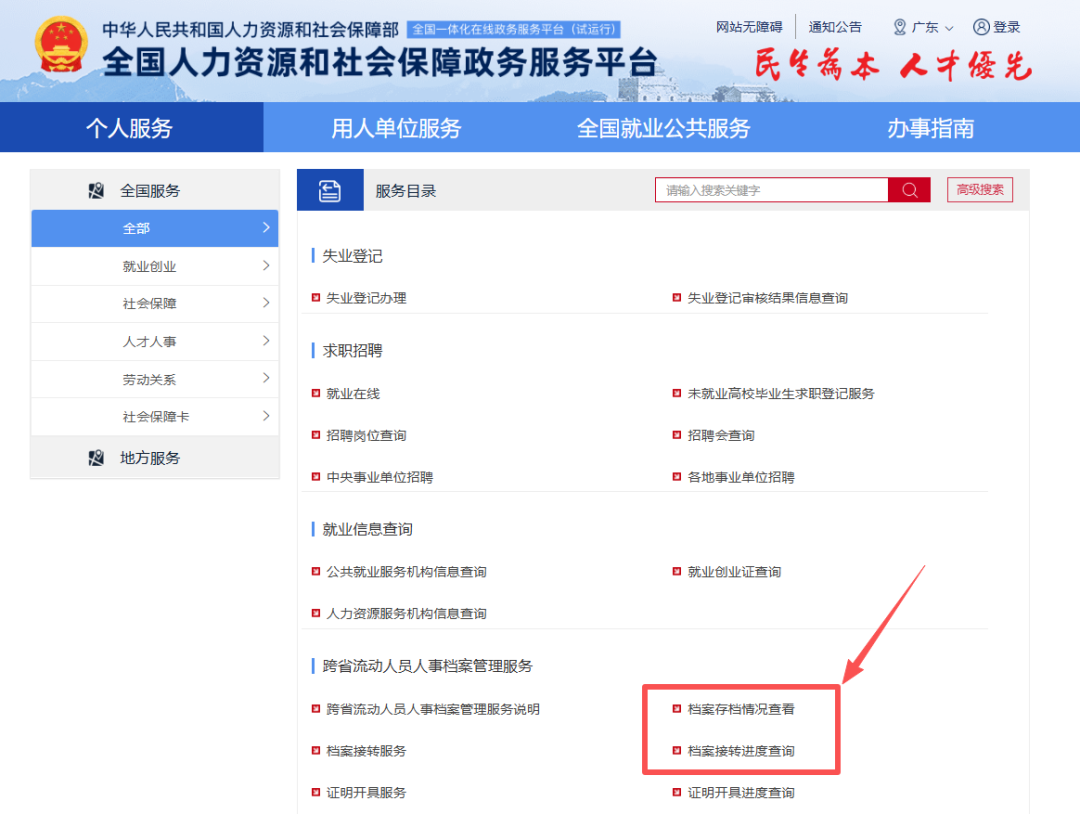Click the red bullet icon before 失业登记办理
Image resolution: width=1080 pixels, height=814 pixels.
(315, 298)
